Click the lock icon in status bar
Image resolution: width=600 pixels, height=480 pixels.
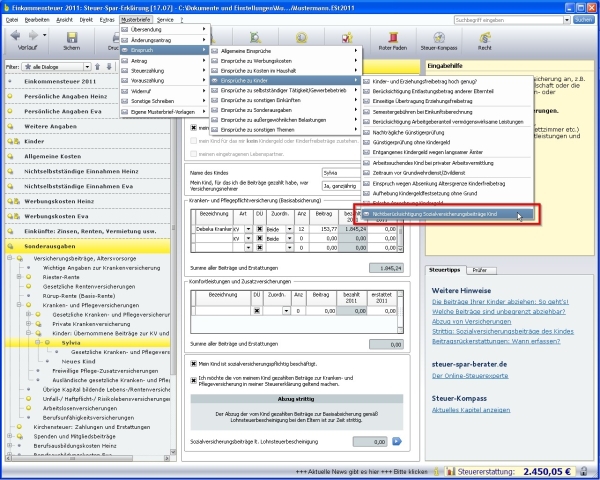(583, 471)
